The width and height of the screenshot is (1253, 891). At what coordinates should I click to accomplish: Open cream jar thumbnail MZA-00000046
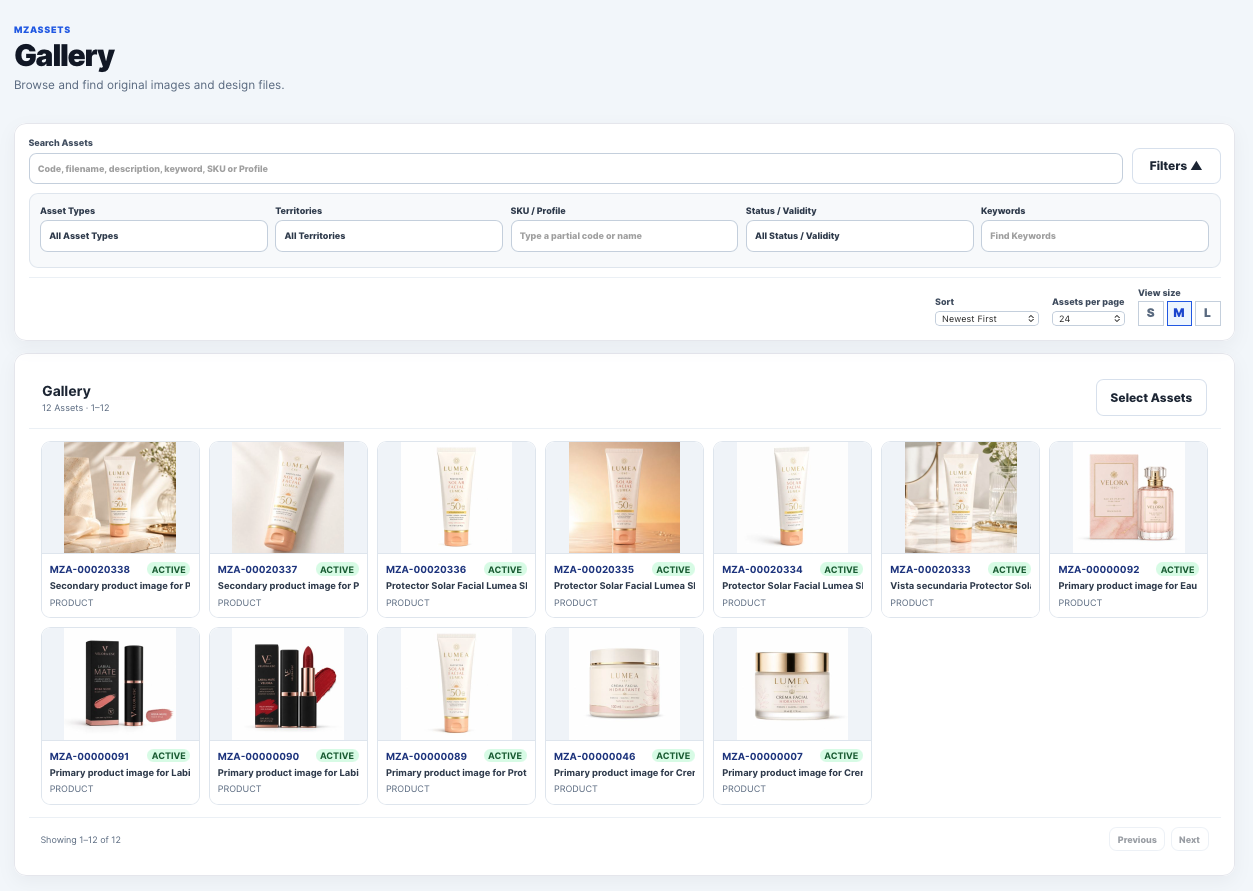click(x=624, y=684)
